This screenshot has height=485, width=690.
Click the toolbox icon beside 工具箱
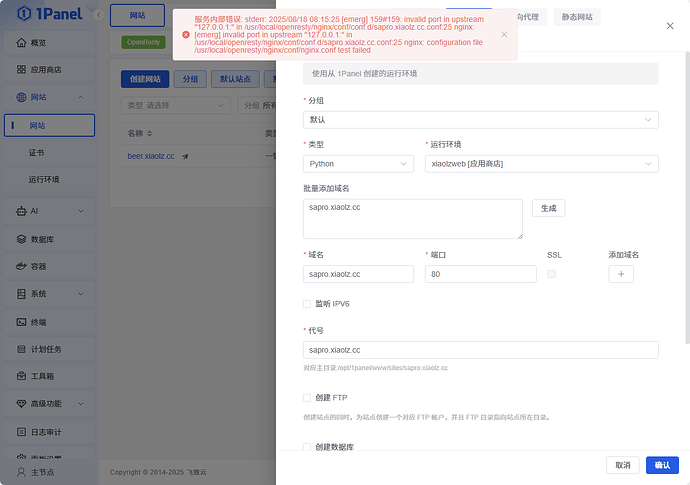pyautogui.click(x=21, y=376)
